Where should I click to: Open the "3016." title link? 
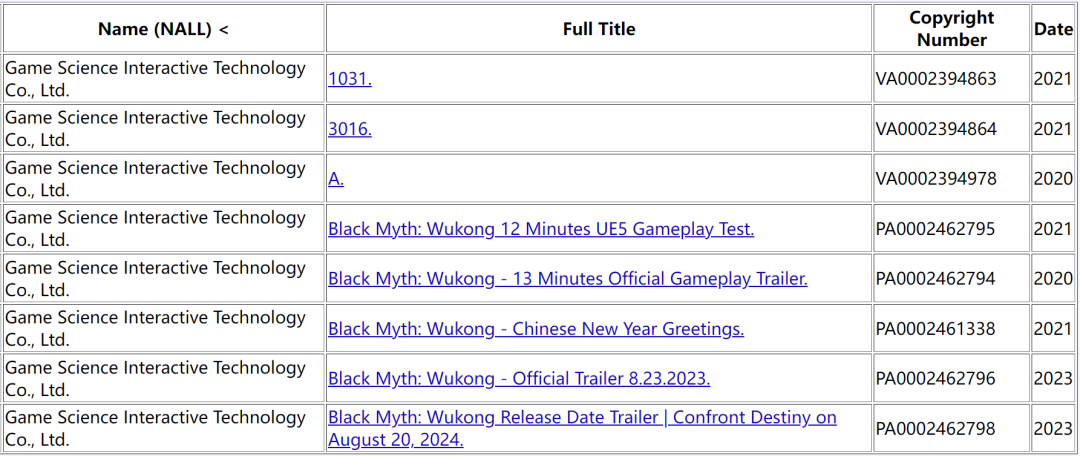[349, 129]
